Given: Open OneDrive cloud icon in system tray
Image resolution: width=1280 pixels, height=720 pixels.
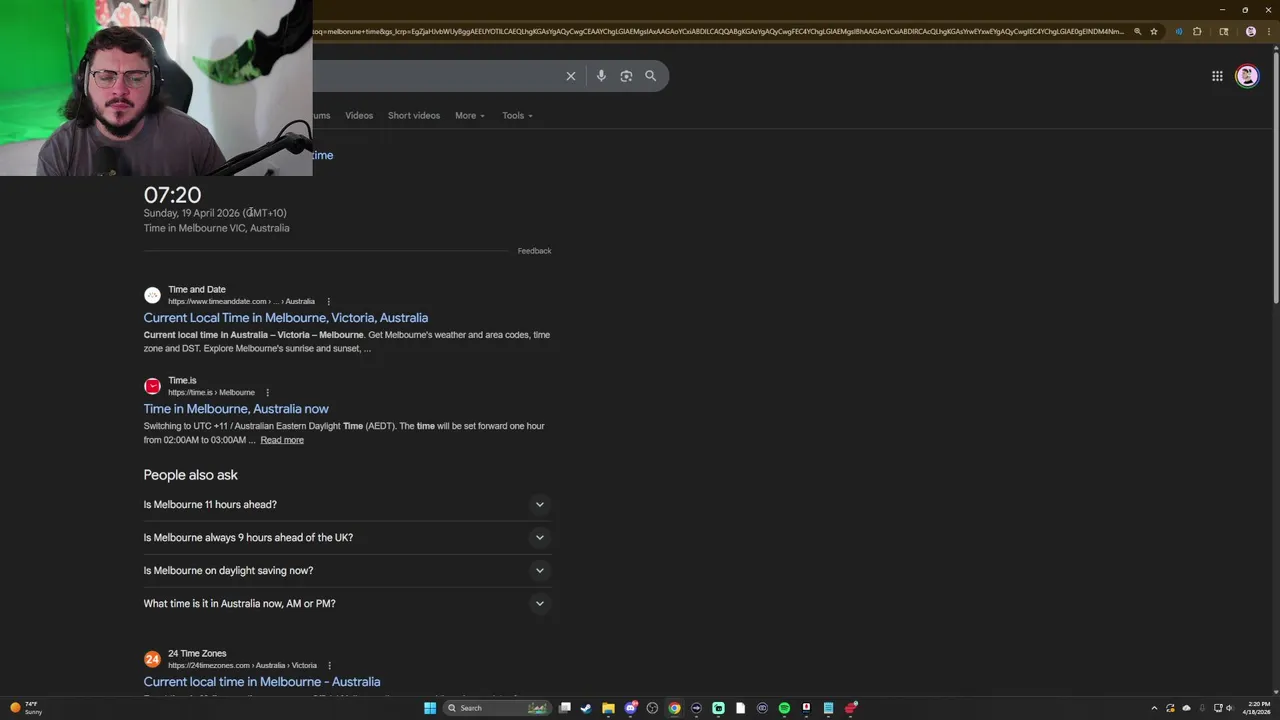Looking at the screenshot, I should pos(1186,708).
